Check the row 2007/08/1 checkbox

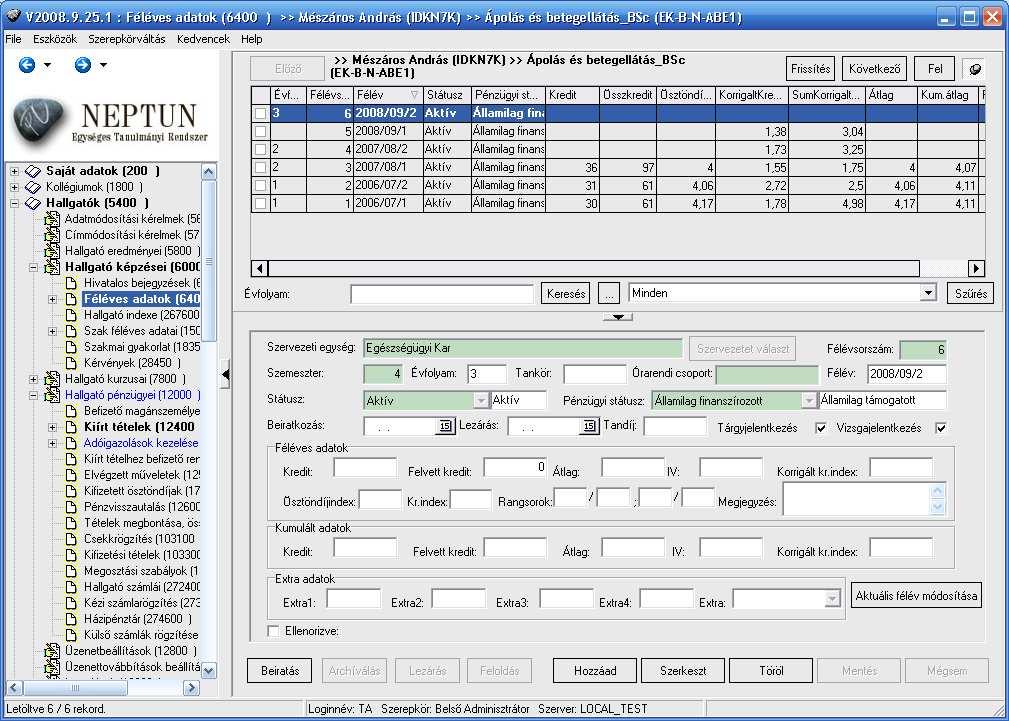[260, 167]
